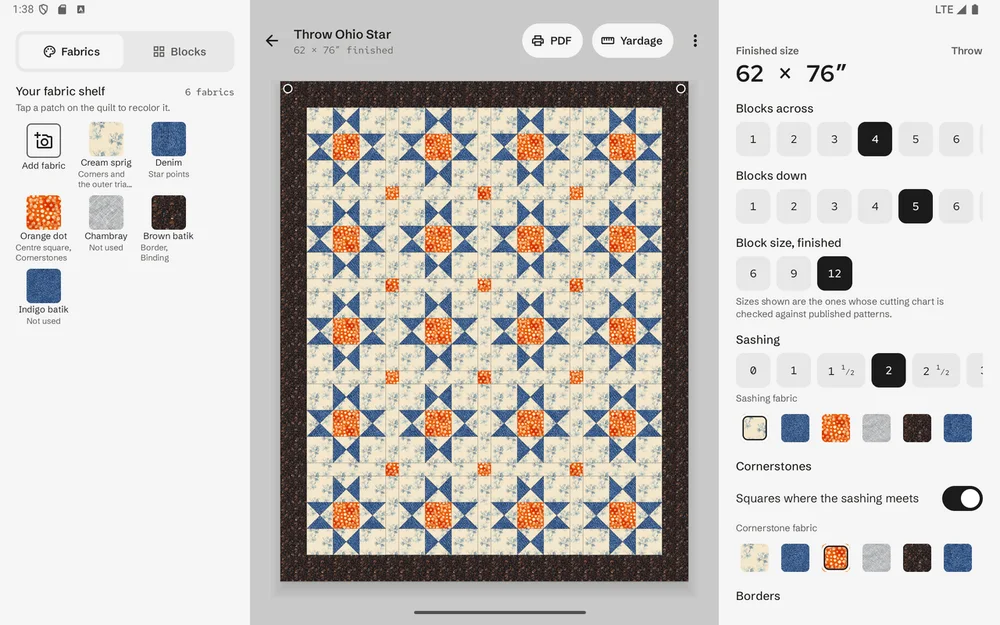Viewport: 1000px width, 625px height.
Task: Set sashing width to 2
Action: tap(888, 371)
